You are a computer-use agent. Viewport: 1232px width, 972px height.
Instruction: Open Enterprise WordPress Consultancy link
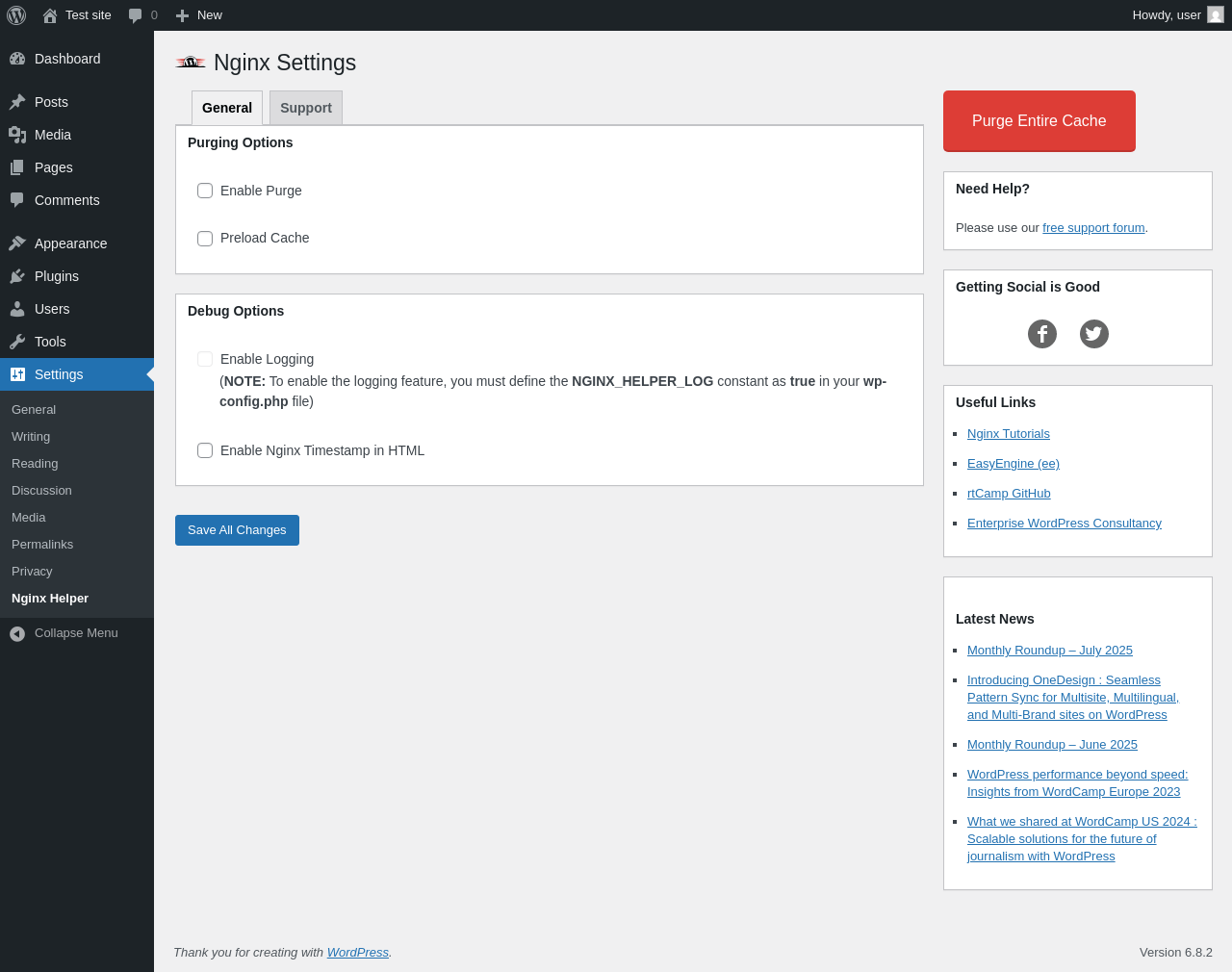[1065, 524]
